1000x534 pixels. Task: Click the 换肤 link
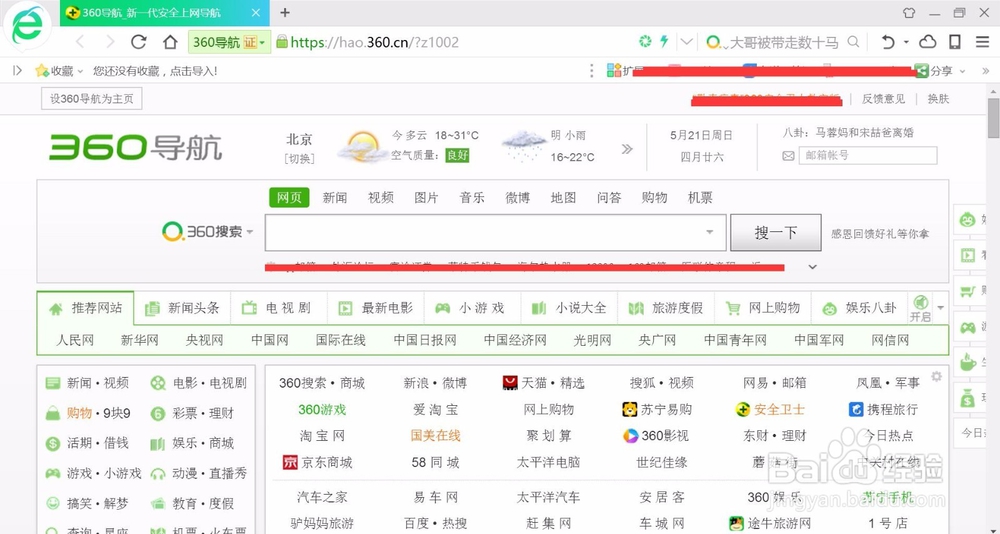coord(938,99)
